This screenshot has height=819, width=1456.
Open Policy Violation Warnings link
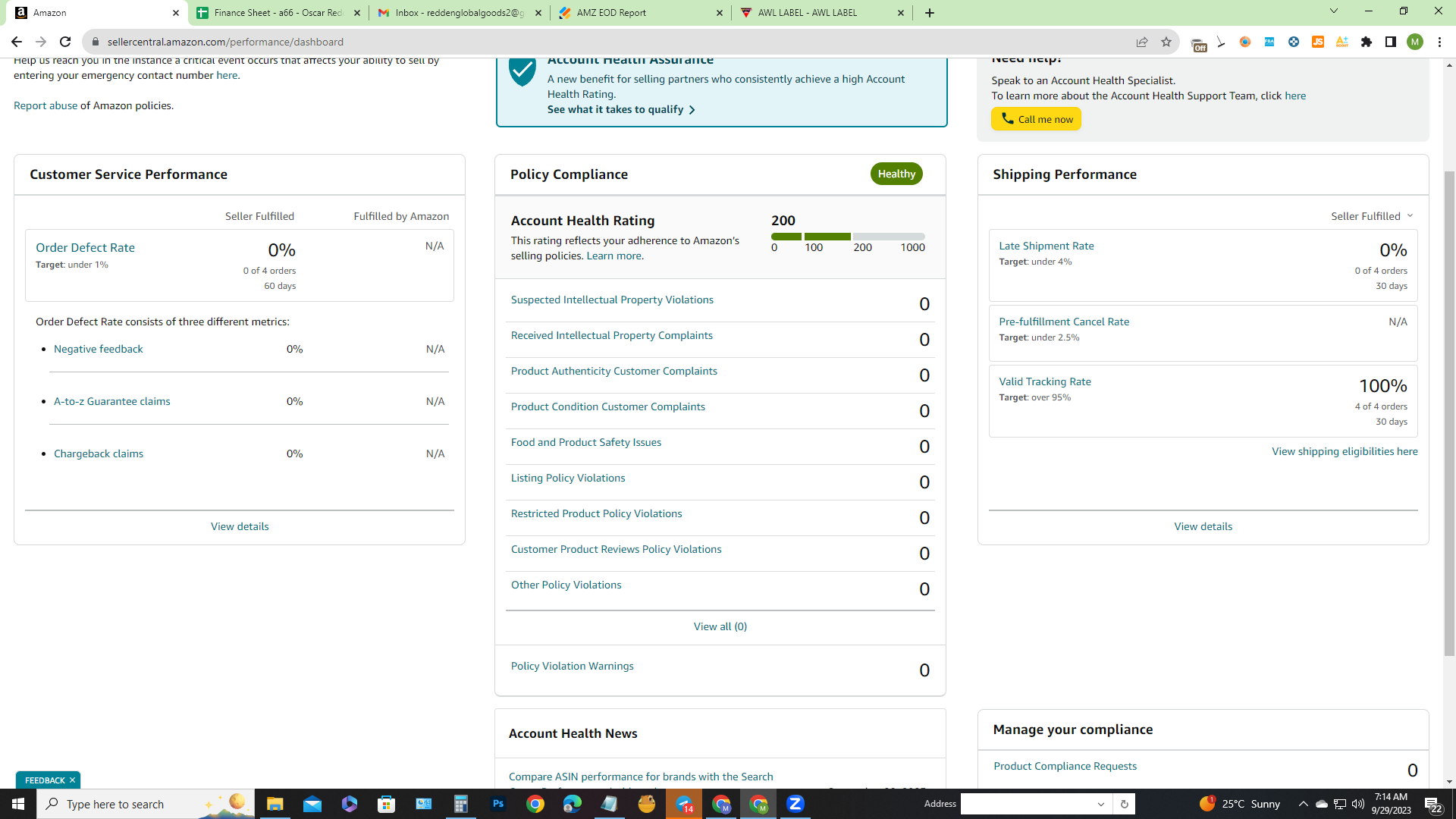point(573,666)
